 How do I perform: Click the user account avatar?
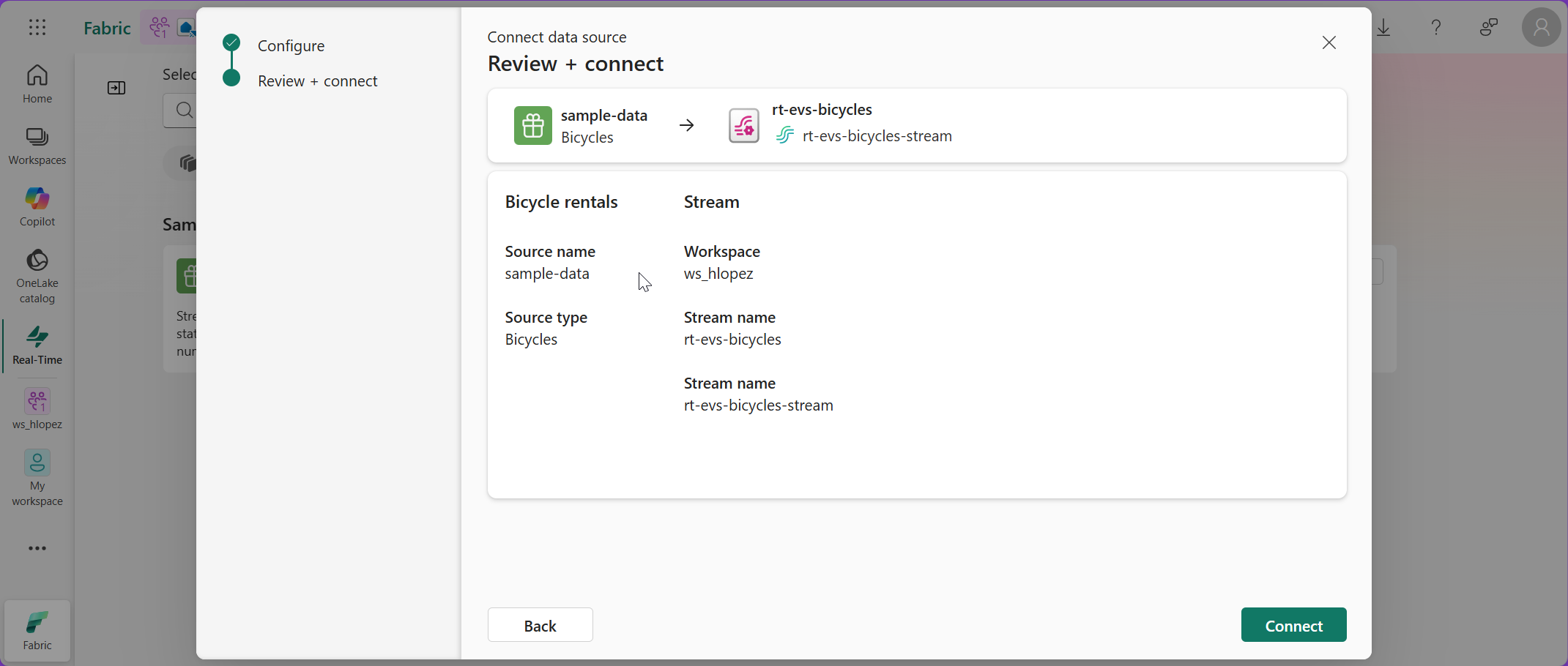click(1541, 28)
